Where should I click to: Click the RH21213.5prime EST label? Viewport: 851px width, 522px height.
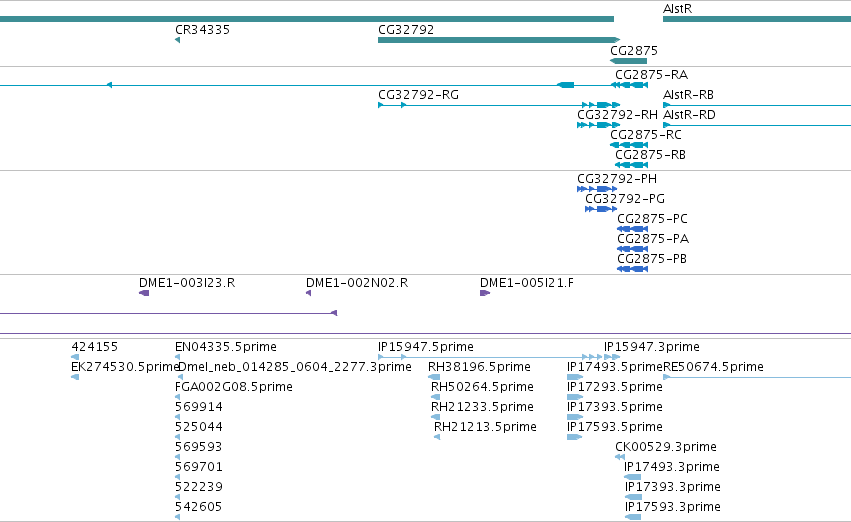pos(485,428)
